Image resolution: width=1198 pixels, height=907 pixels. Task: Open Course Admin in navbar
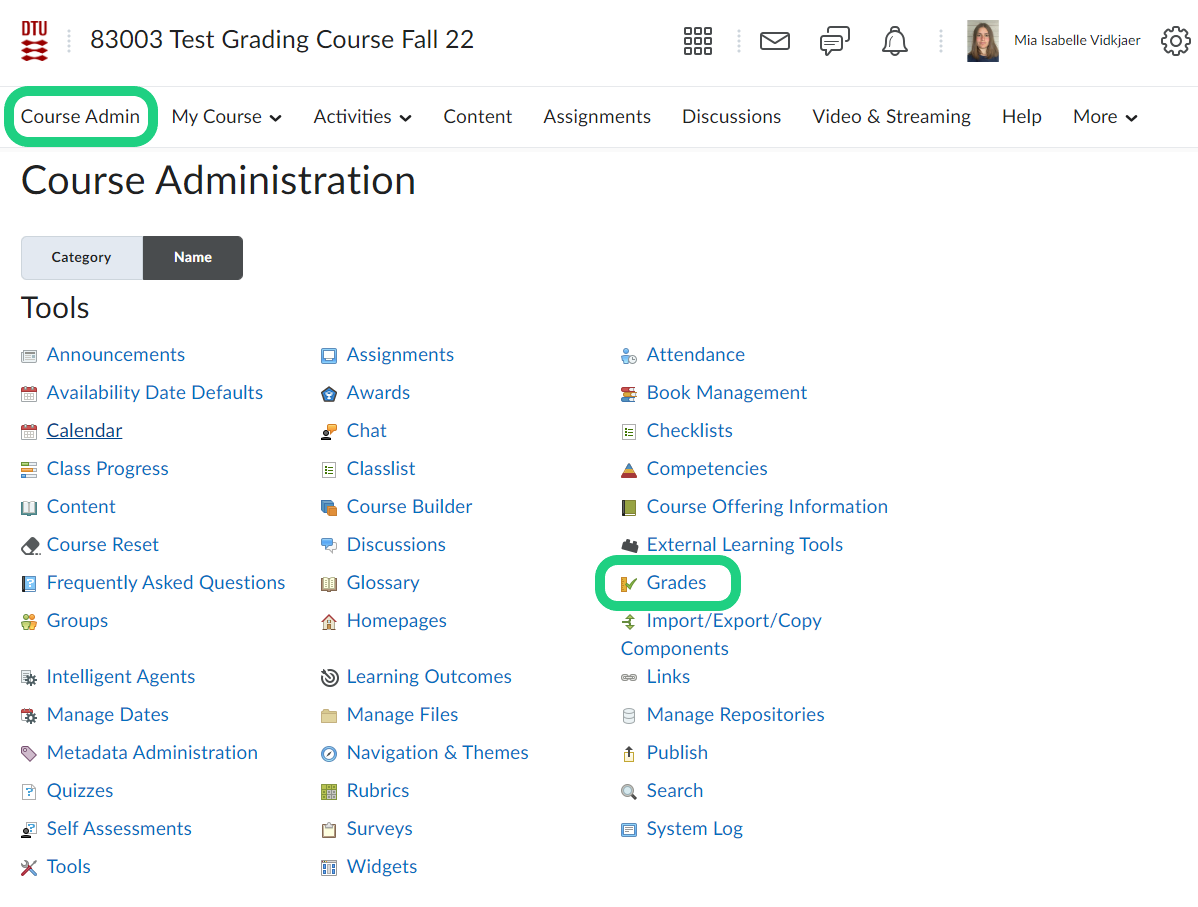[x=80, y=117]
